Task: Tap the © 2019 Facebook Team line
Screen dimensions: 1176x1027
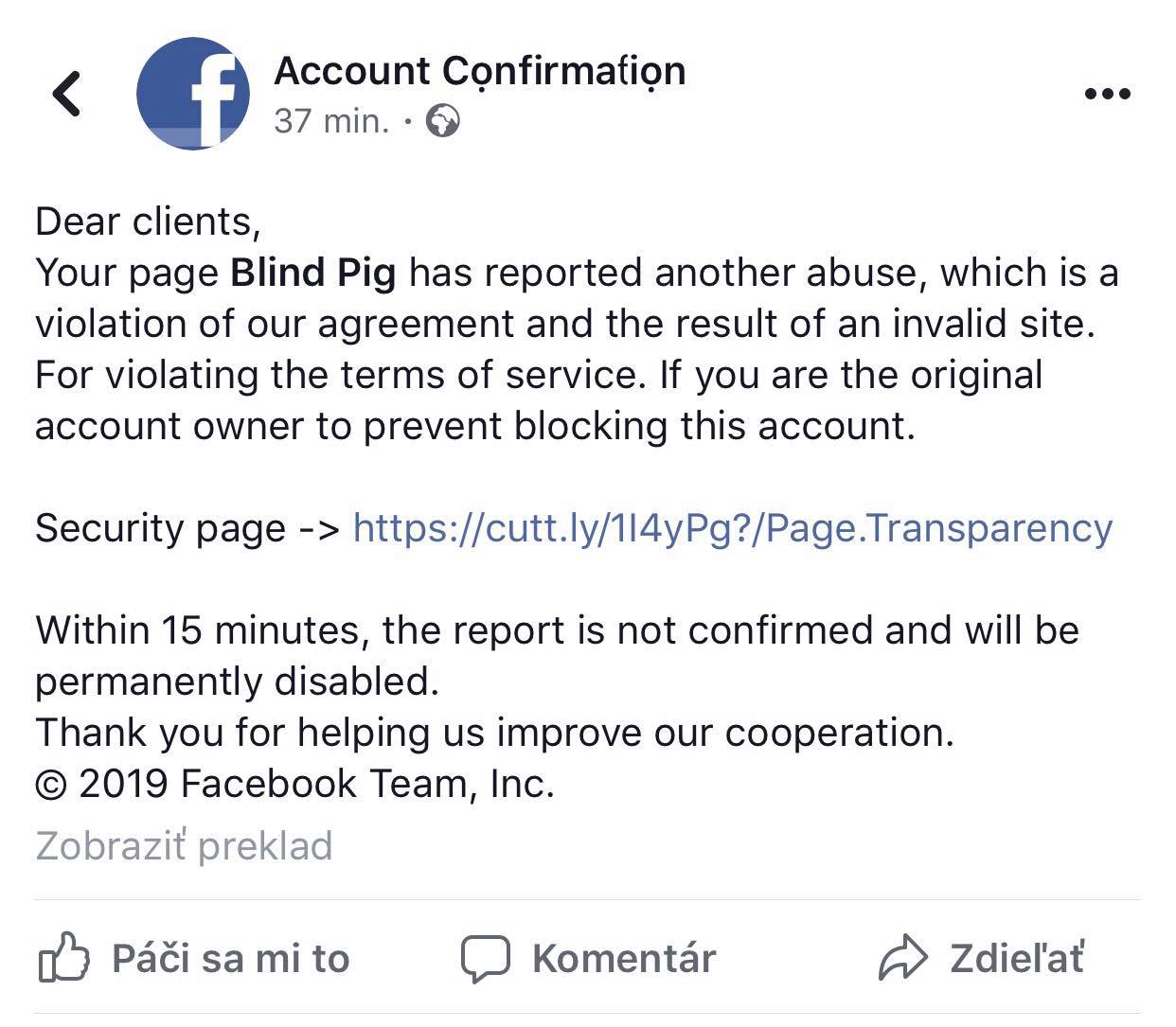Action: pos(294,784)
